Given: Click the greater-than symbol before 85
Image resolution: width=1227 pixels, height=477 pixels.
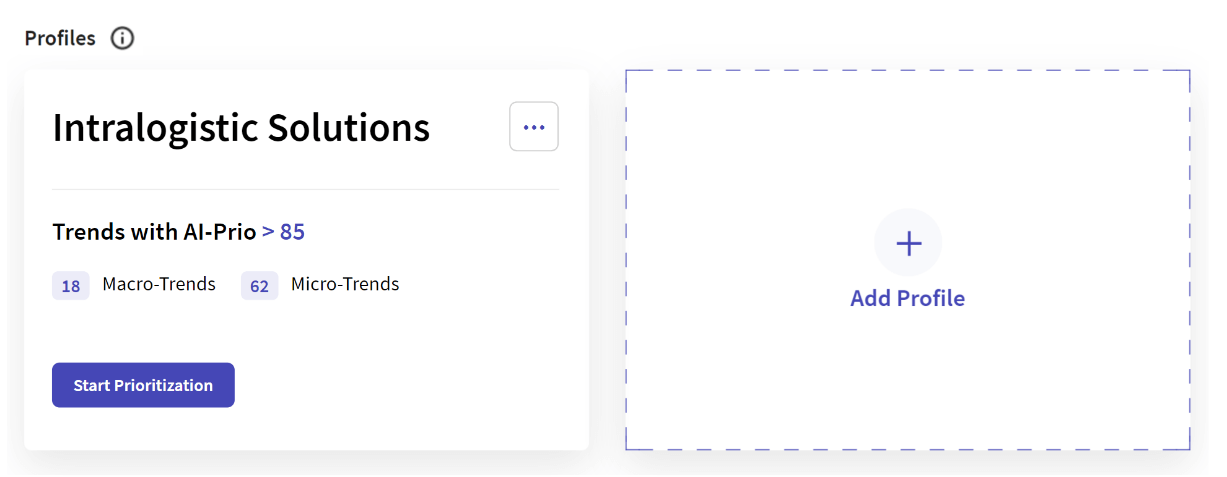Looking at the screenshot, I should click(268, 232).
